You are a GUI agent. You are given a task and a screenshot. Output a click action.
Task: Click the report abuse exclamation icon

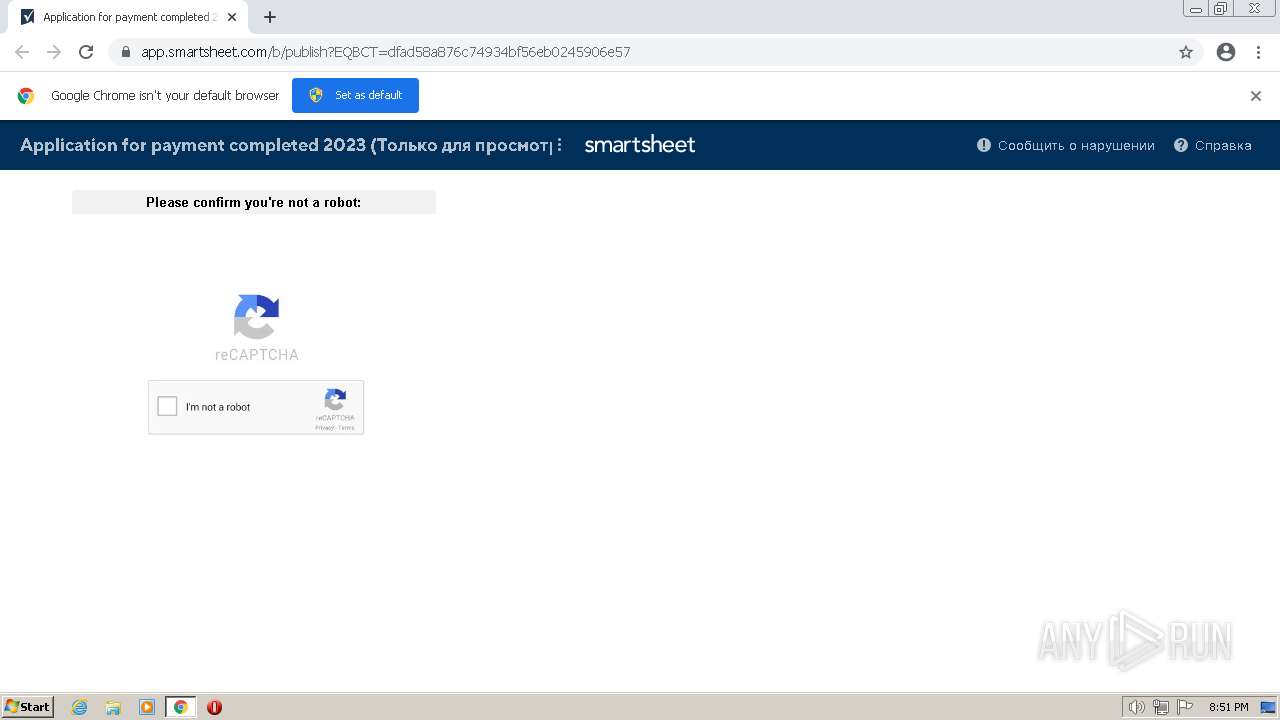tap(984, 145)
